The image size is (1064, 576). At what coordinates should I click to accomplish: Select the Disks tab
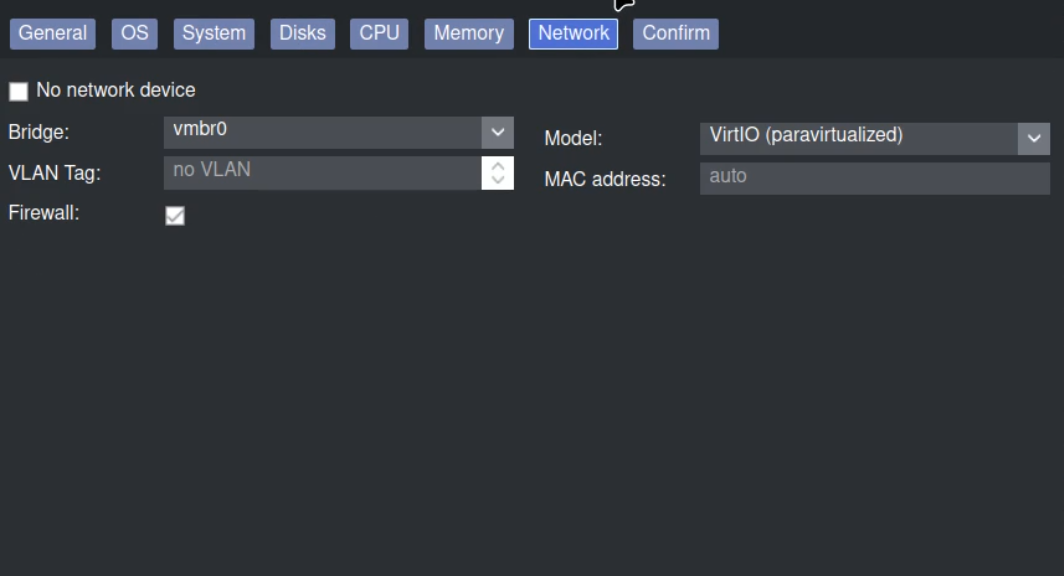pyautogui.click(x=302, y=33)
